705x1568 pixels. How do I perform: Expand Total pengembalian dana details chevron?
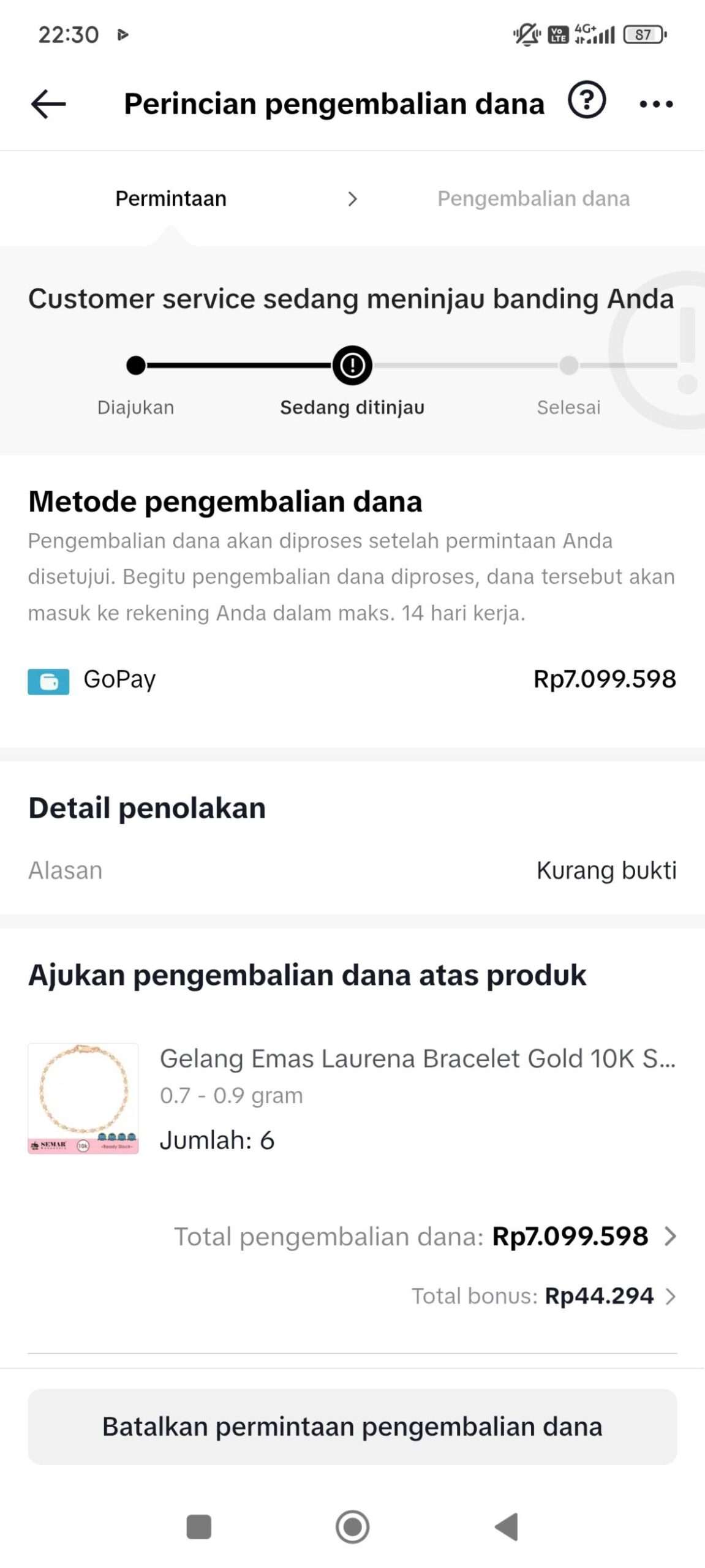coord(670,1237)
